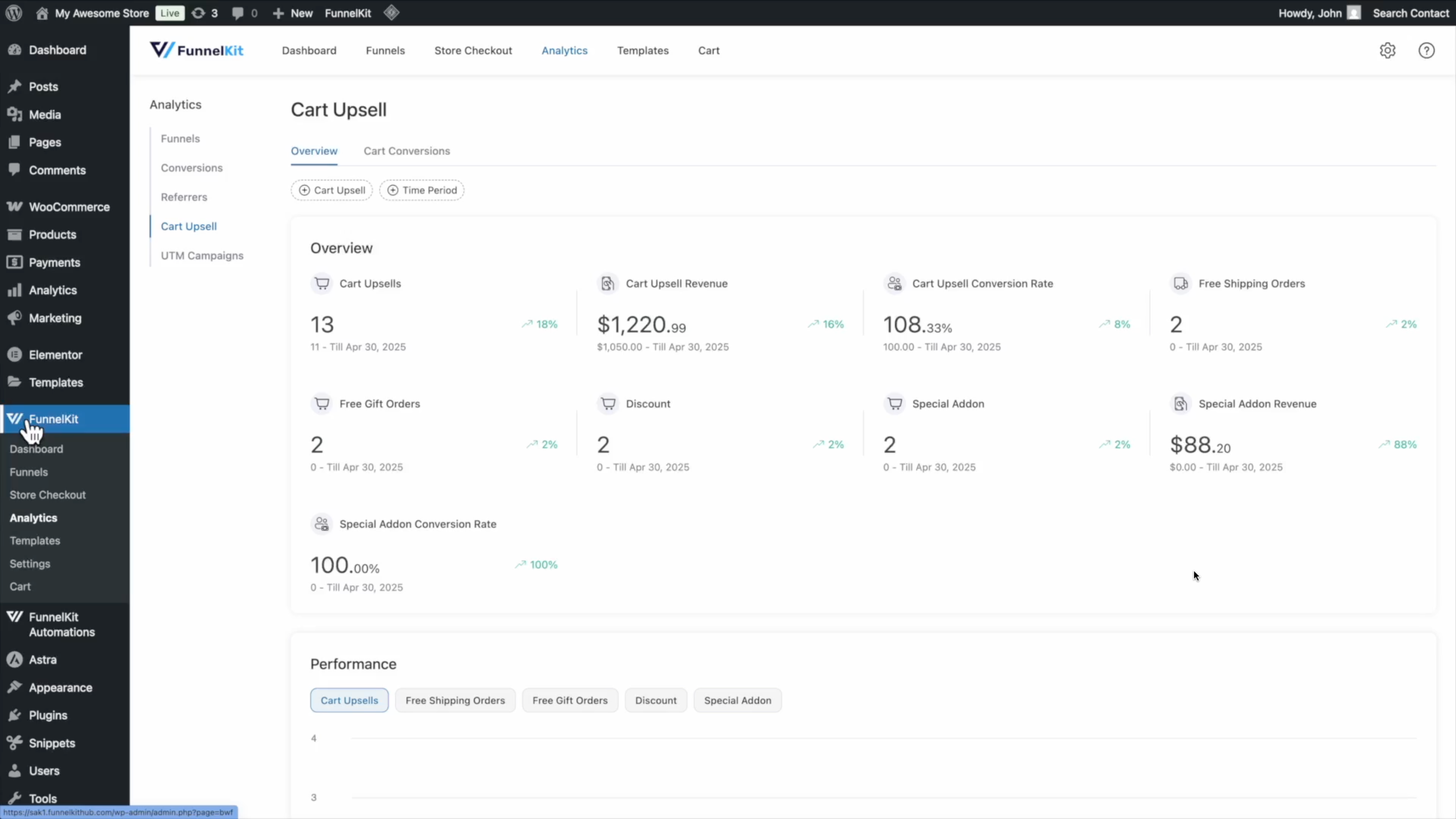Open Funnels in top navigation
Screen dimensions: 1456x819
tap(385, 50)
